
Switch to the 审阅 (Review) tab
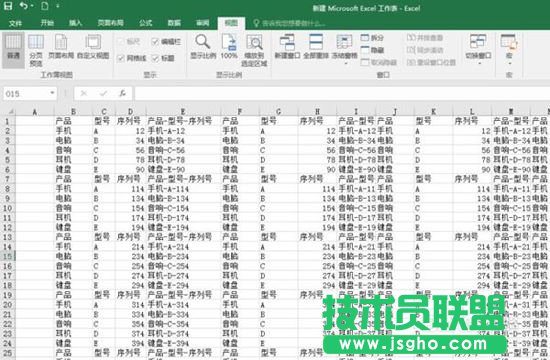[x=202, y=23]
